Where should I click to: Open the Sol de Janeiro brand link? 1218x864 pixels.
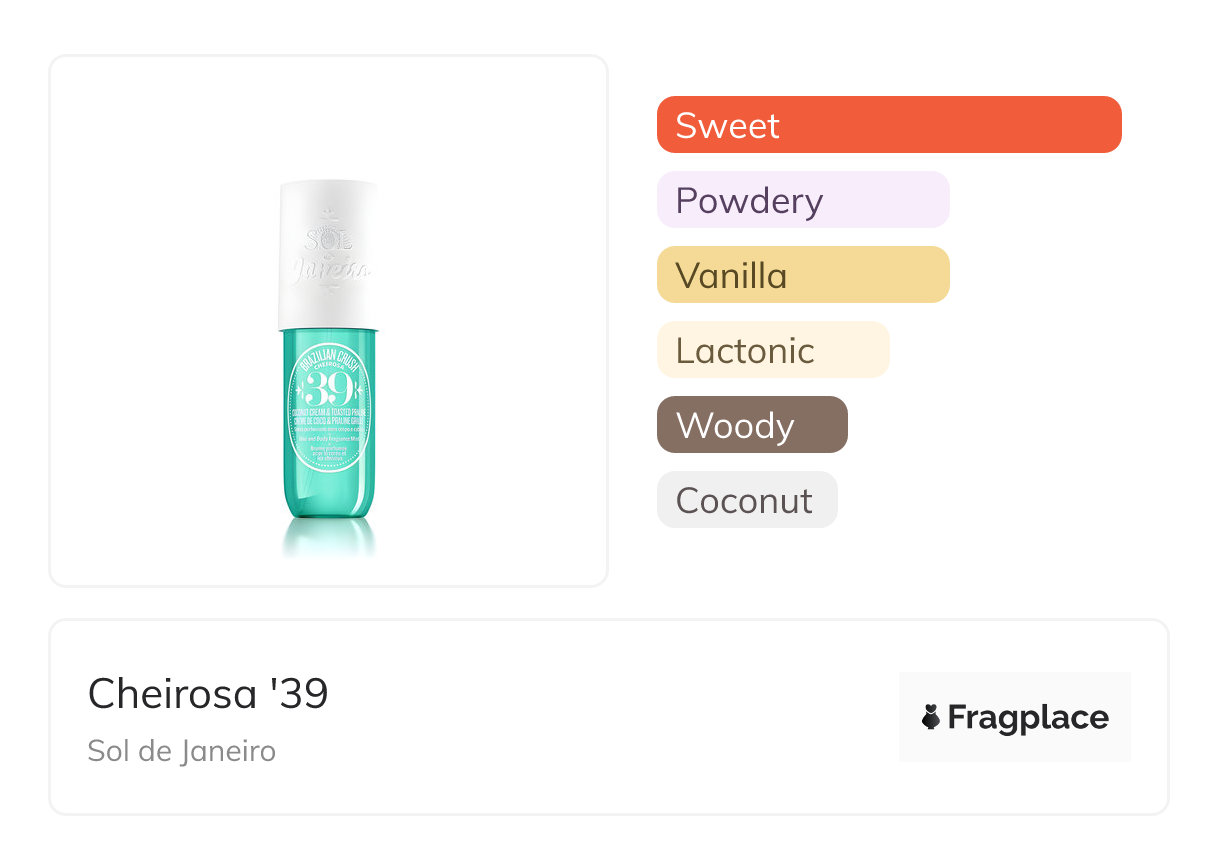(x=182, y=751)
